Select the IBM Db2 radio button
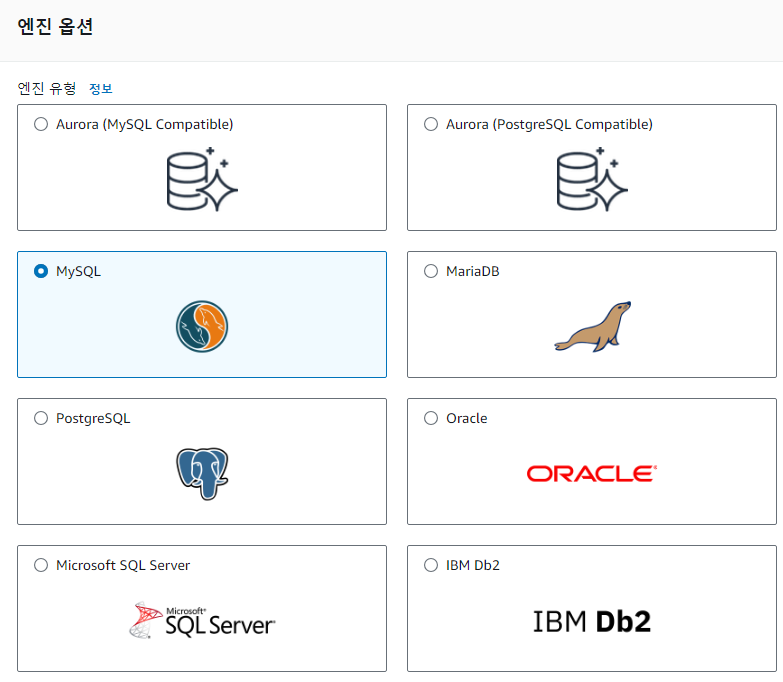 click(x=431, y=565)
